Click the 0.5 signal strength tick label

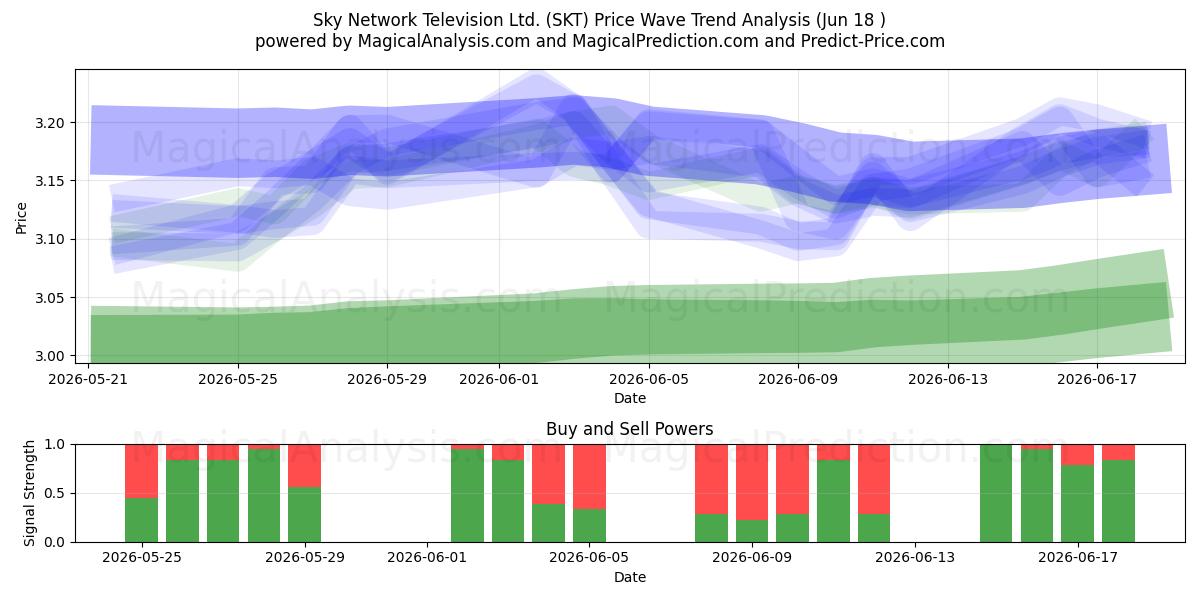(57, 493)
